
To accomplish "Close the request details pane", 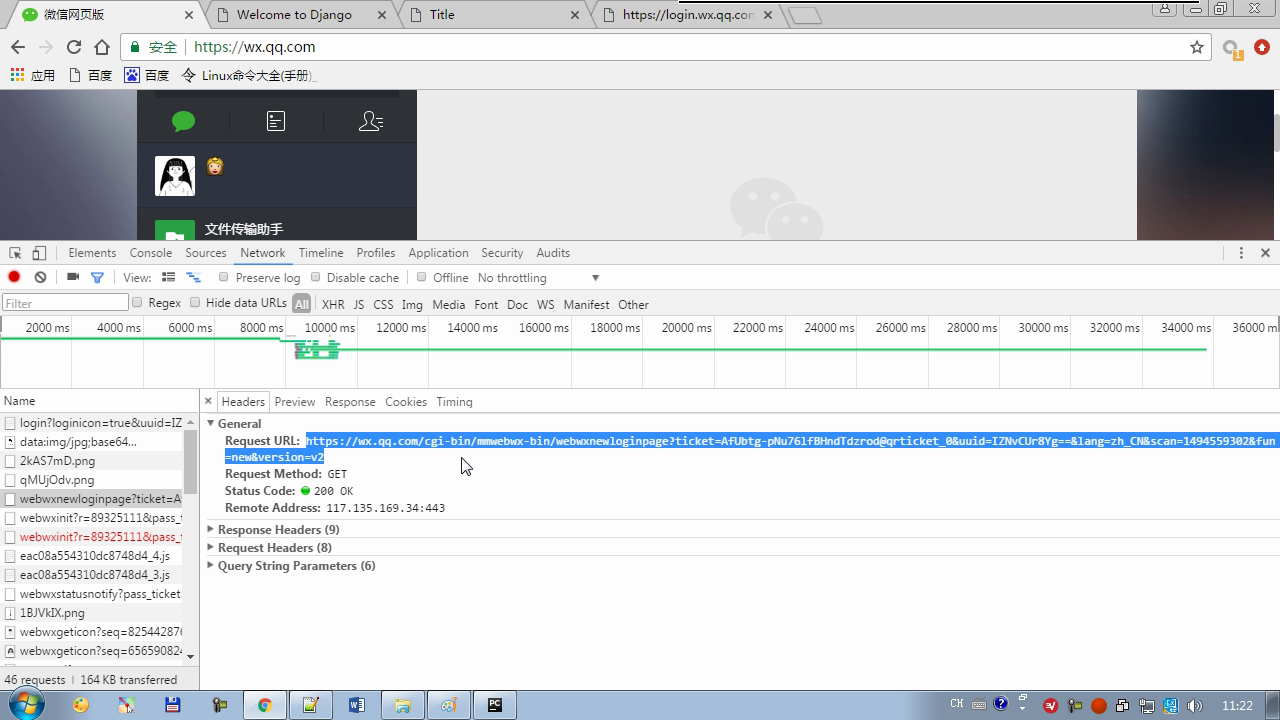I will pos(208,401).
